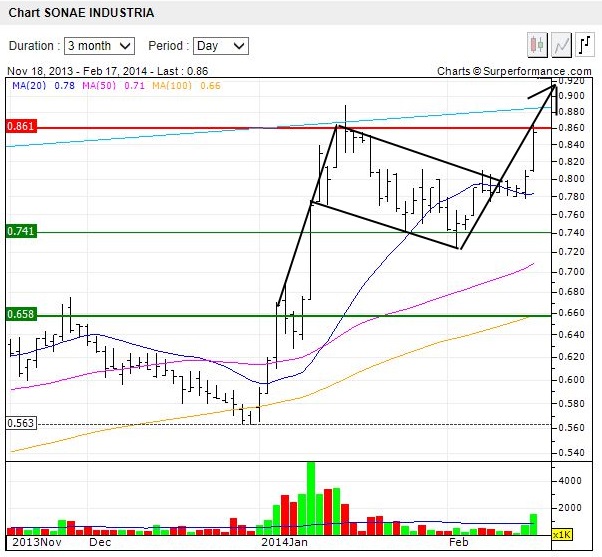This screenshot has height=557, width=602.
Task: Open the Period dropdown showing Day
Action: tap(221, 46)
